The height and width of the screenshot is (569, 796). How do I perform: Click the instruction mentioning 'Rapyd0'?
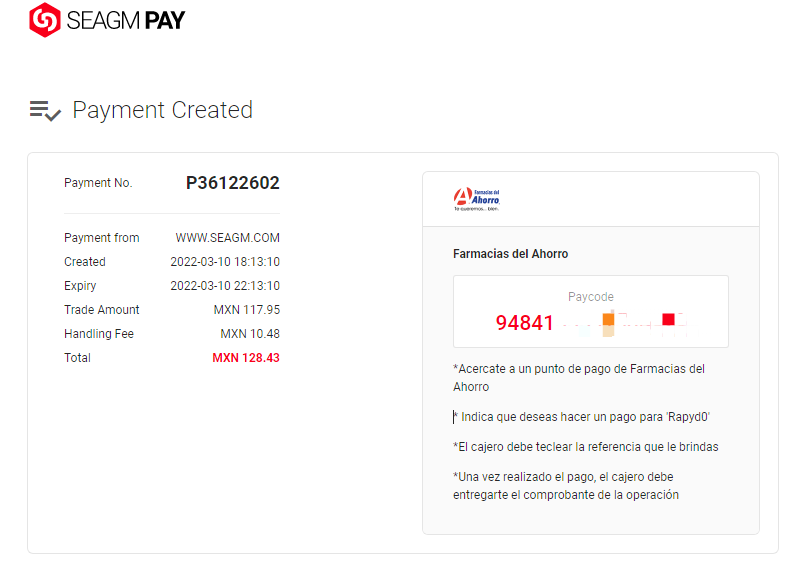point(582,417)
